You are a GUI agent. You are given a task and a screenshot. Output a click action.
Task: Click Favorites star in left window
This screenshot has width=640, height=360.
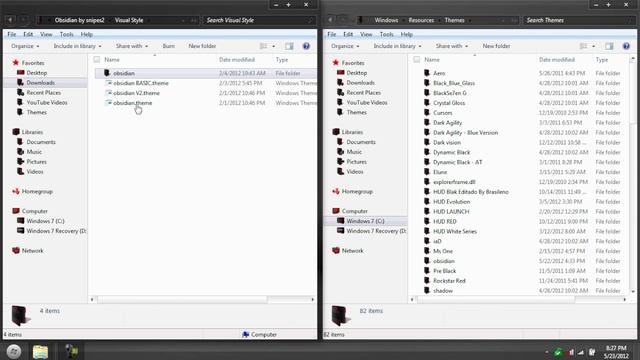pyautogui.click(x=16, y=63)
